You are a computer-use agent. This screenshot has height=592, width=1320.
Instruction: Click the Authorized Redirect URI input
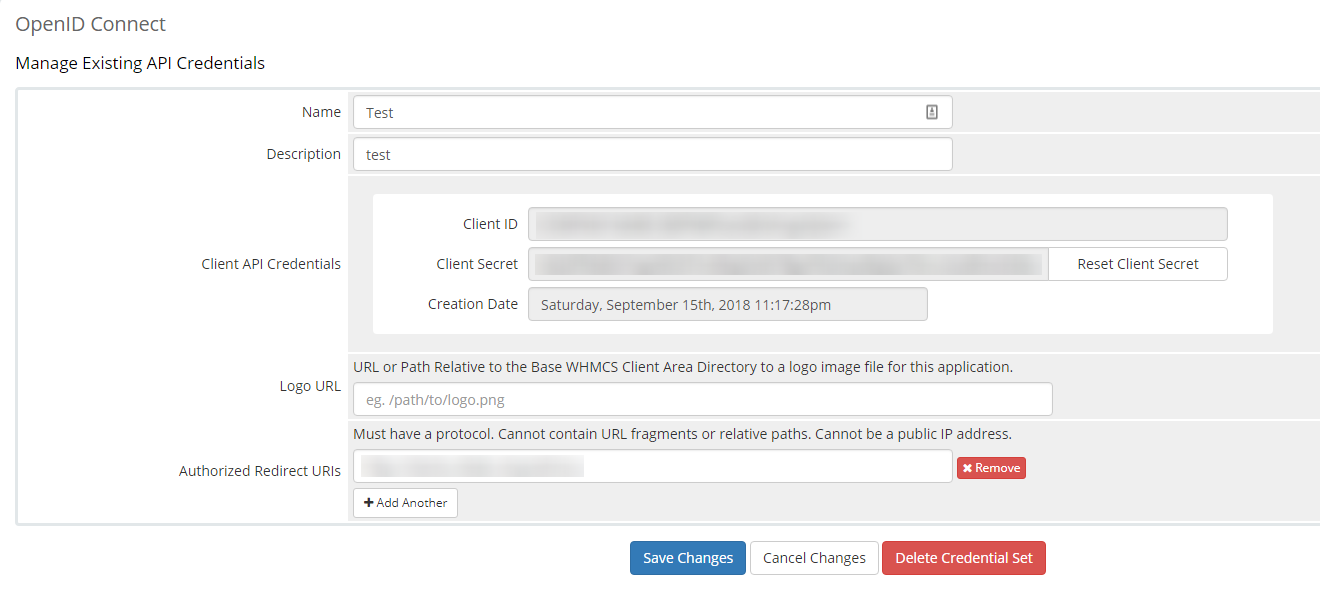click(652, 466)
